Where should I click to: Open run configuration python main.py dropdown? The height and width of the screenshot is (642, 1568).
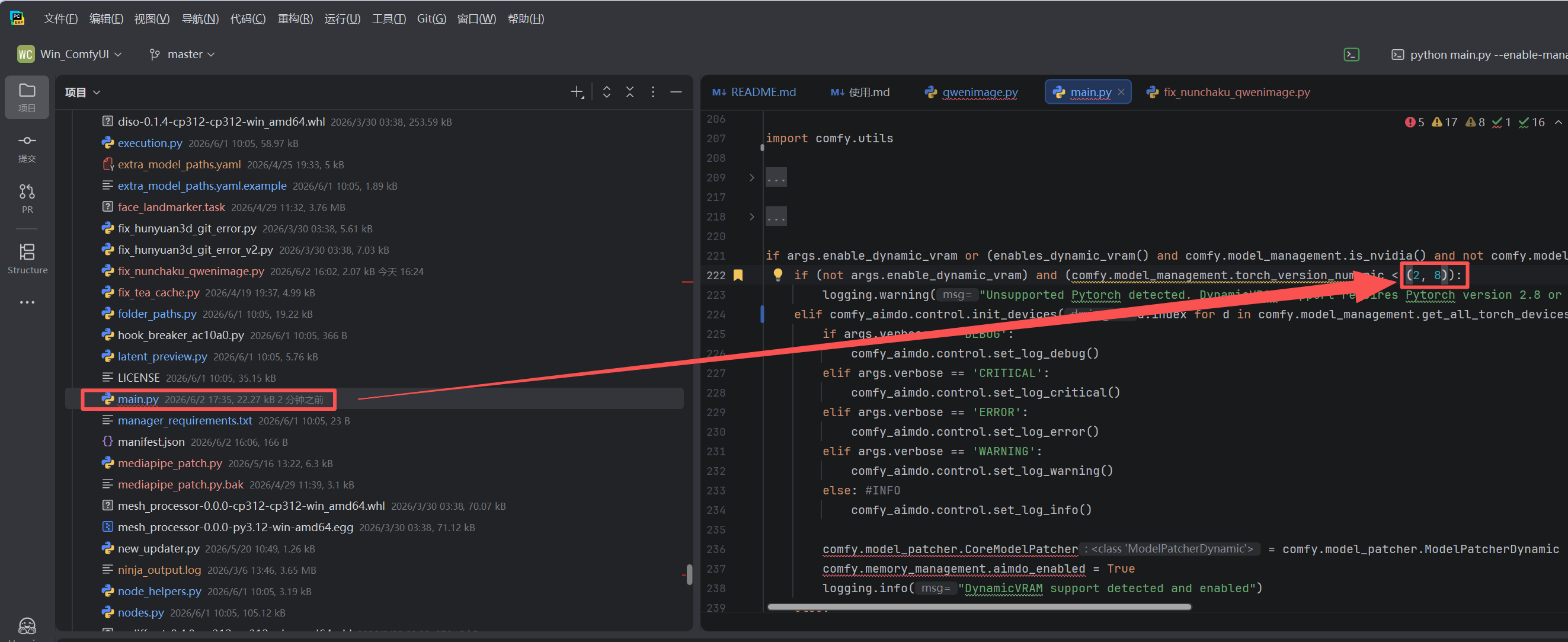1479,55
